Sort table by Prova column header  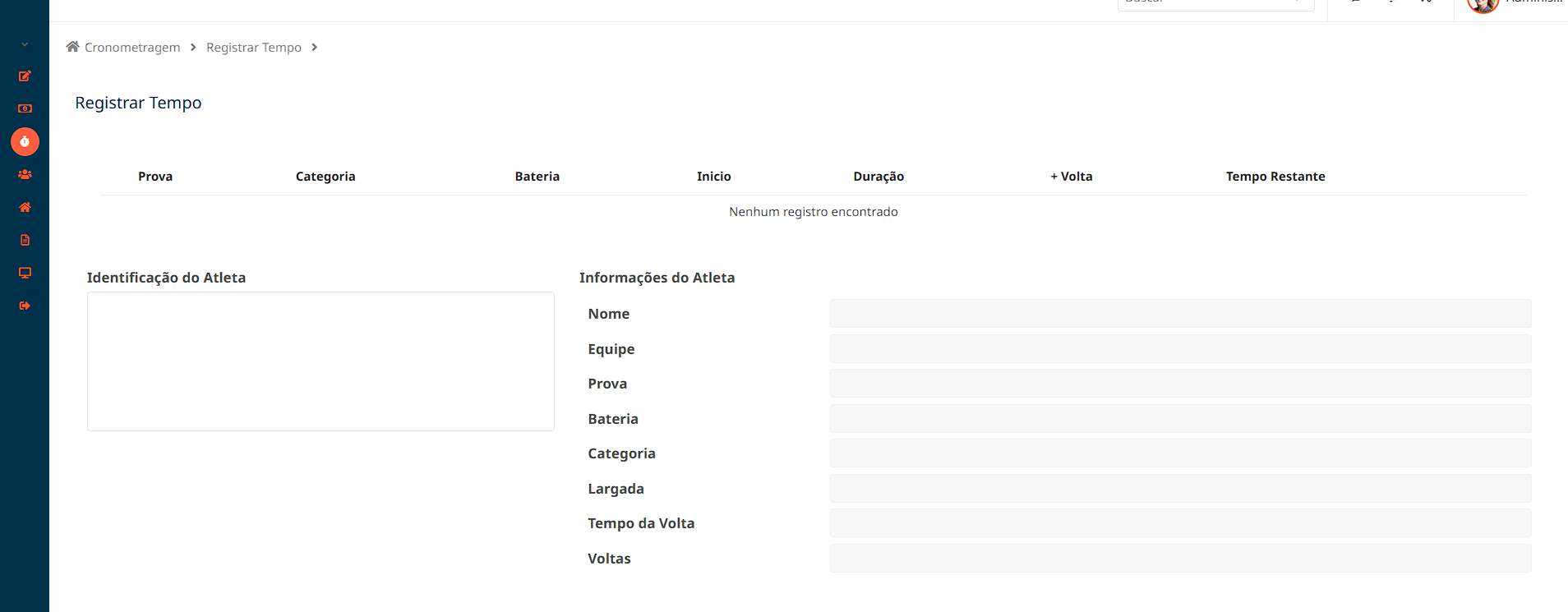(x=155, y=177)
